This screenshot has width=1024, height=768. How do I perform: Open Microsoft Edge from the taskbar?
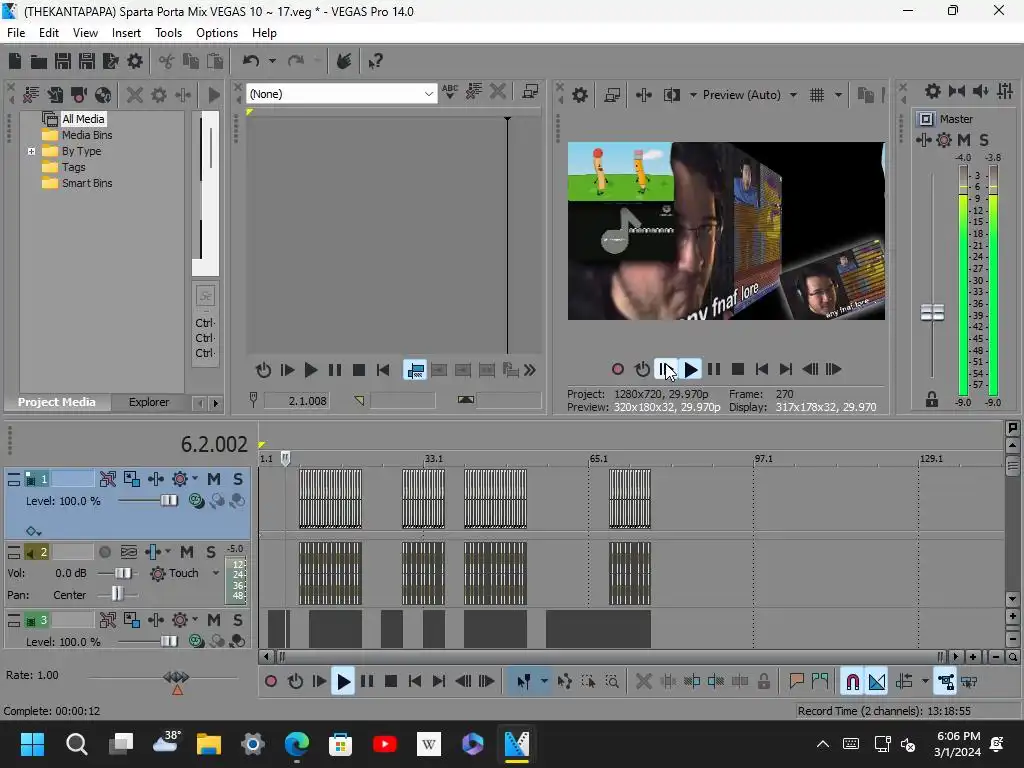(296, 744)
